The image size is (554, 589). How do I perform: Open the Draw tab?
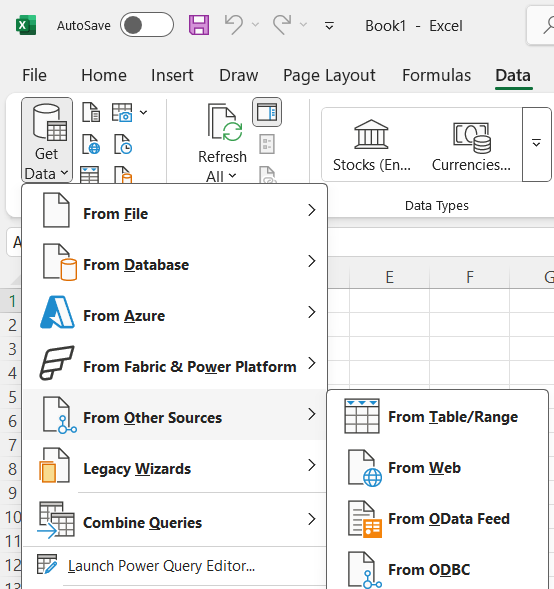pos(239,75)
